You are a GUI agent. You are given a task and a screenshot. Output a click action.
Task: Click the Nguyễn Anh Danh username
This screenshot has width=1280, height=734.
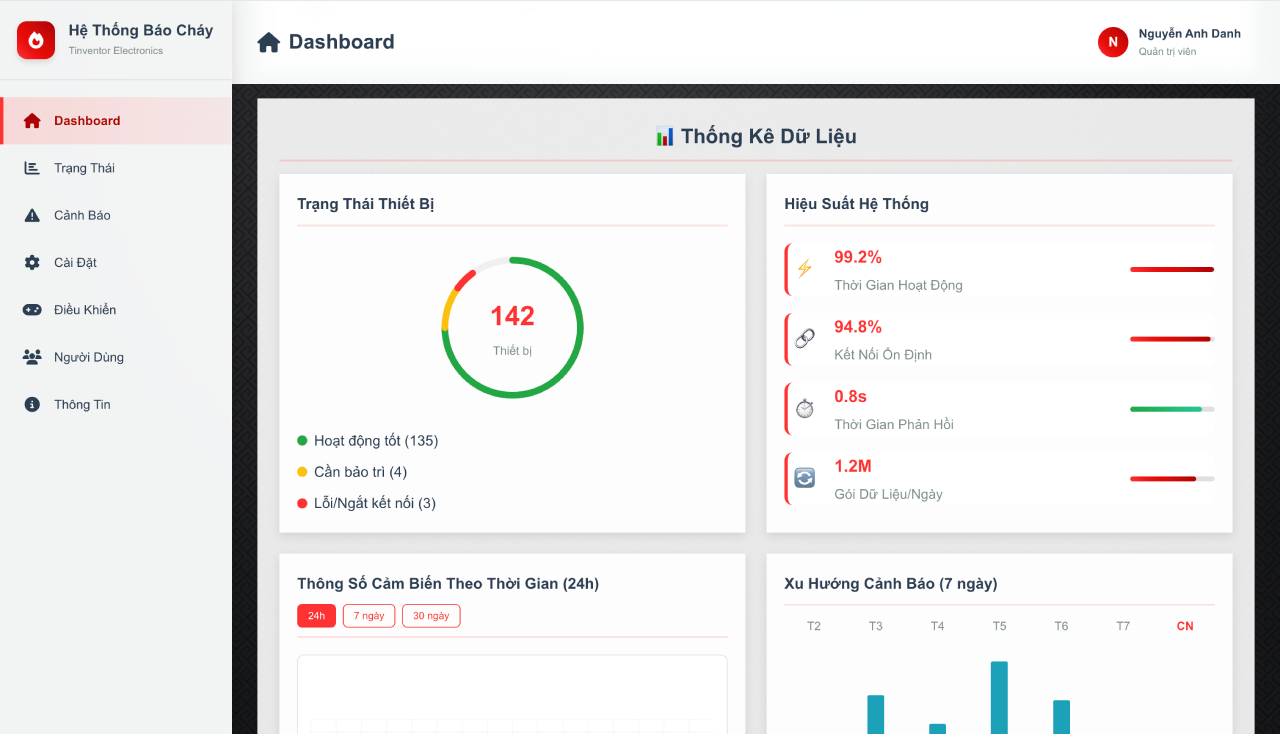[1189, 34]
